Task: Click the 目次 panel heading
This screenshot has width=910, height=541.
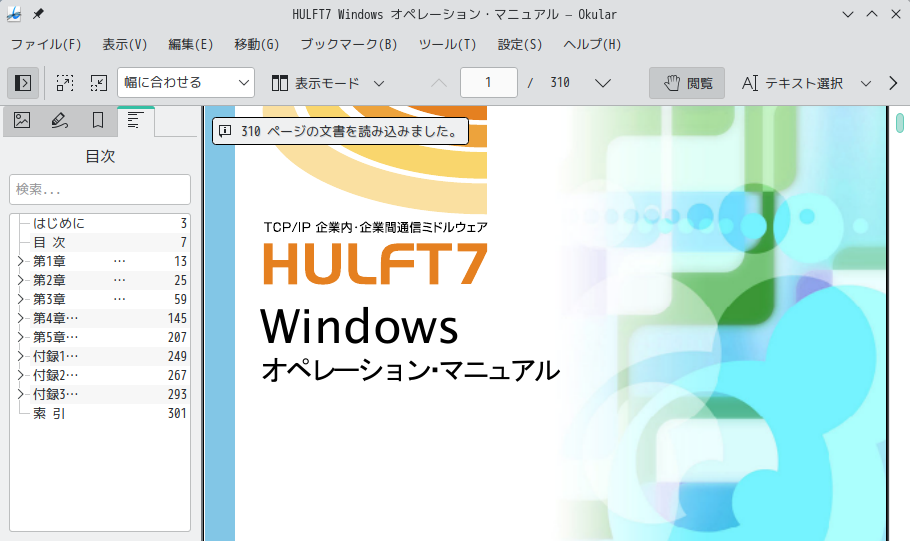Action: point(100,156)
